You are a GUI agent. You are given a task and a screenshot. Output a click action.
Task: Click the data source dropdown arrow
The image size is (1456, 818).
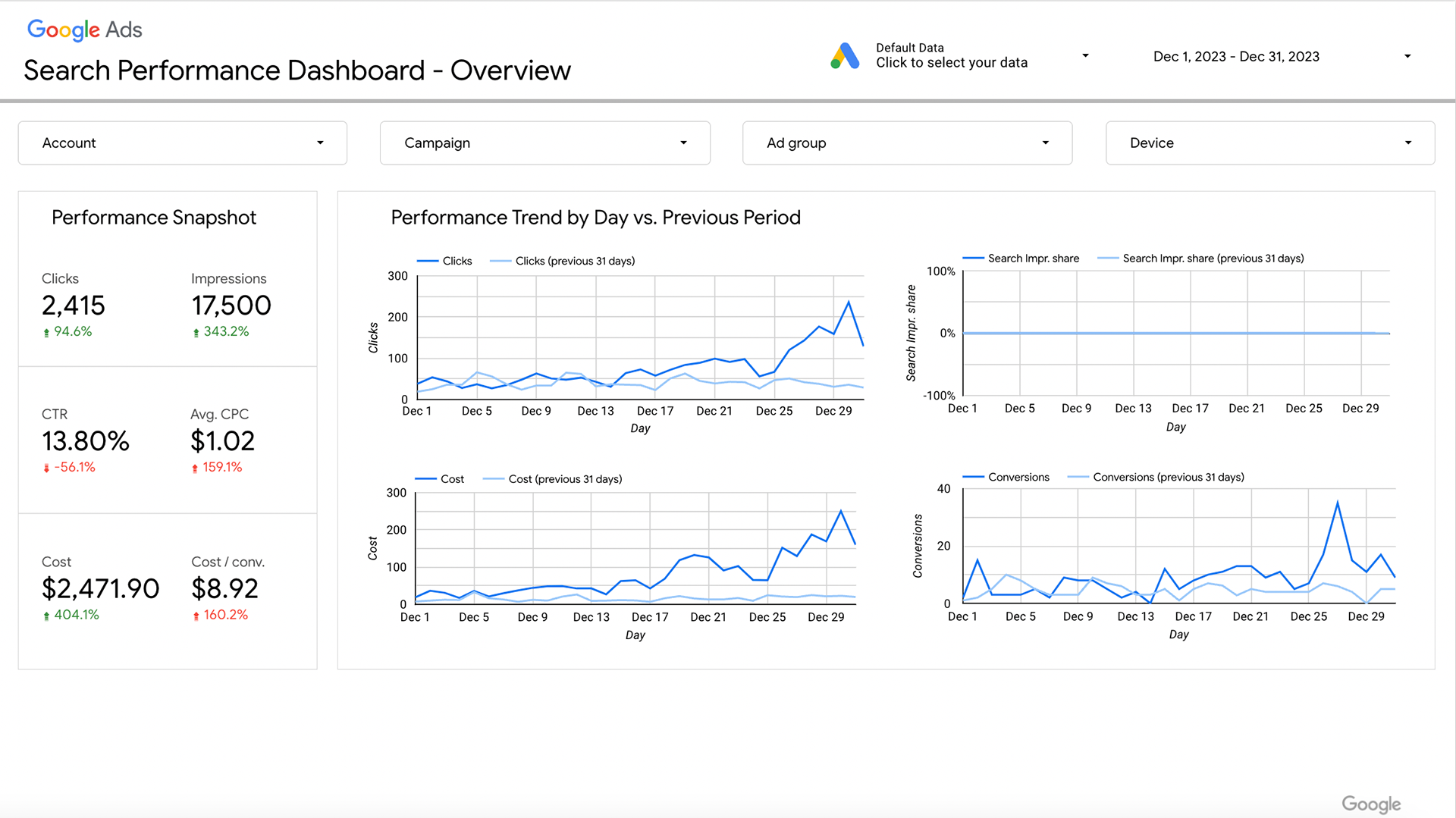pos(1085,55)
